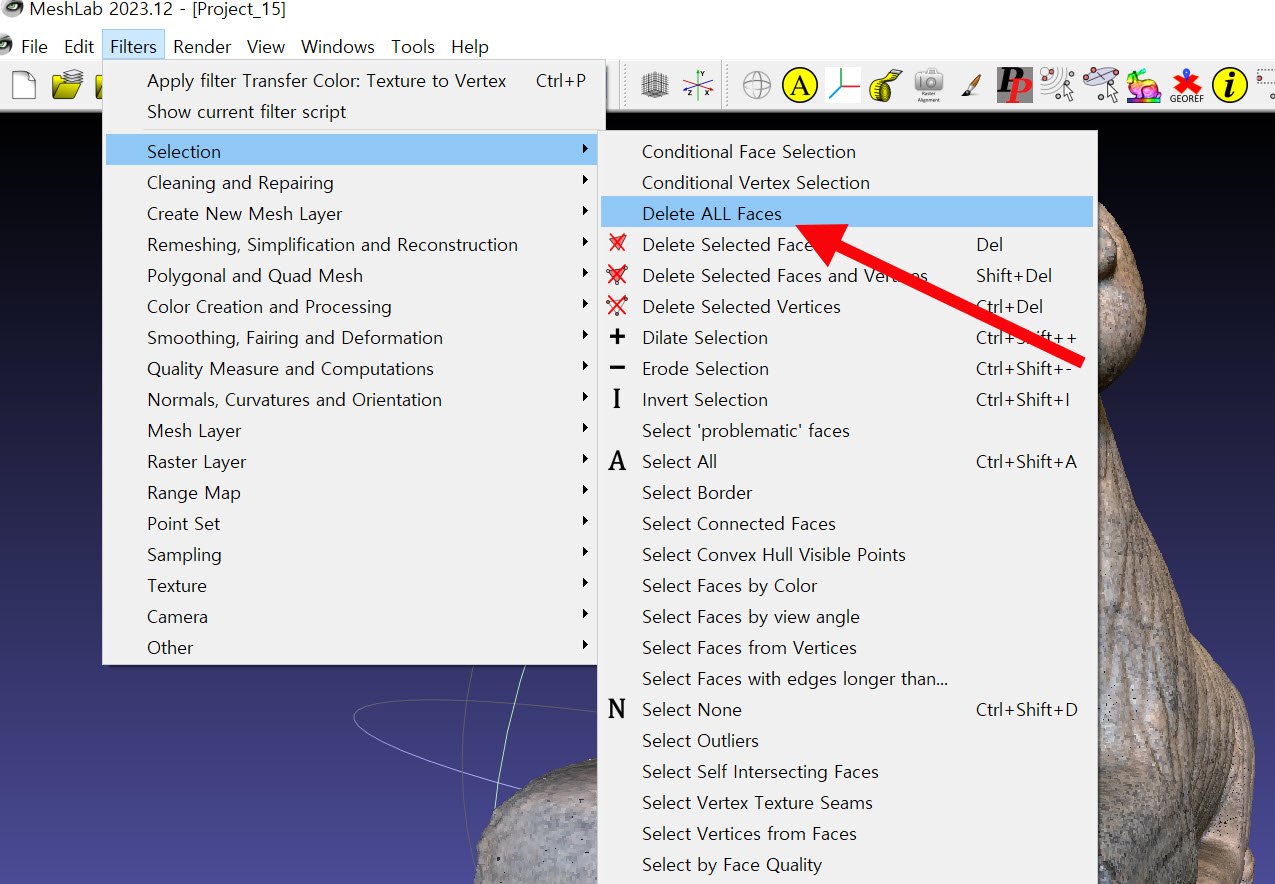Expand the Camera submenu
The width and height of the screenshot is (1275, 884).
tap(354, 616)
